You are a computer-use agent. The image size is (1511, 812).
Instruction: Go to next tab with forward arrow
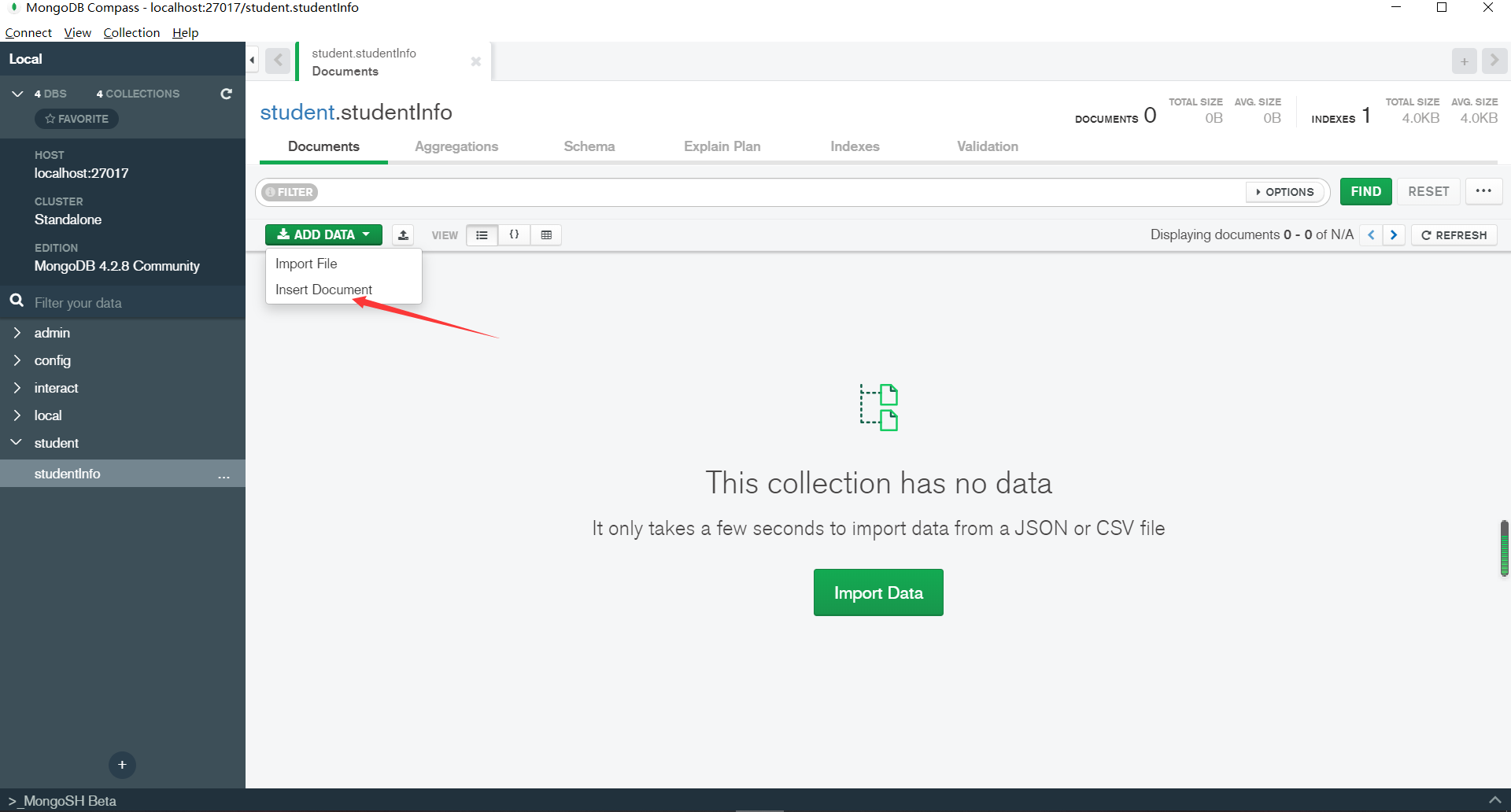pos(1494,61)
